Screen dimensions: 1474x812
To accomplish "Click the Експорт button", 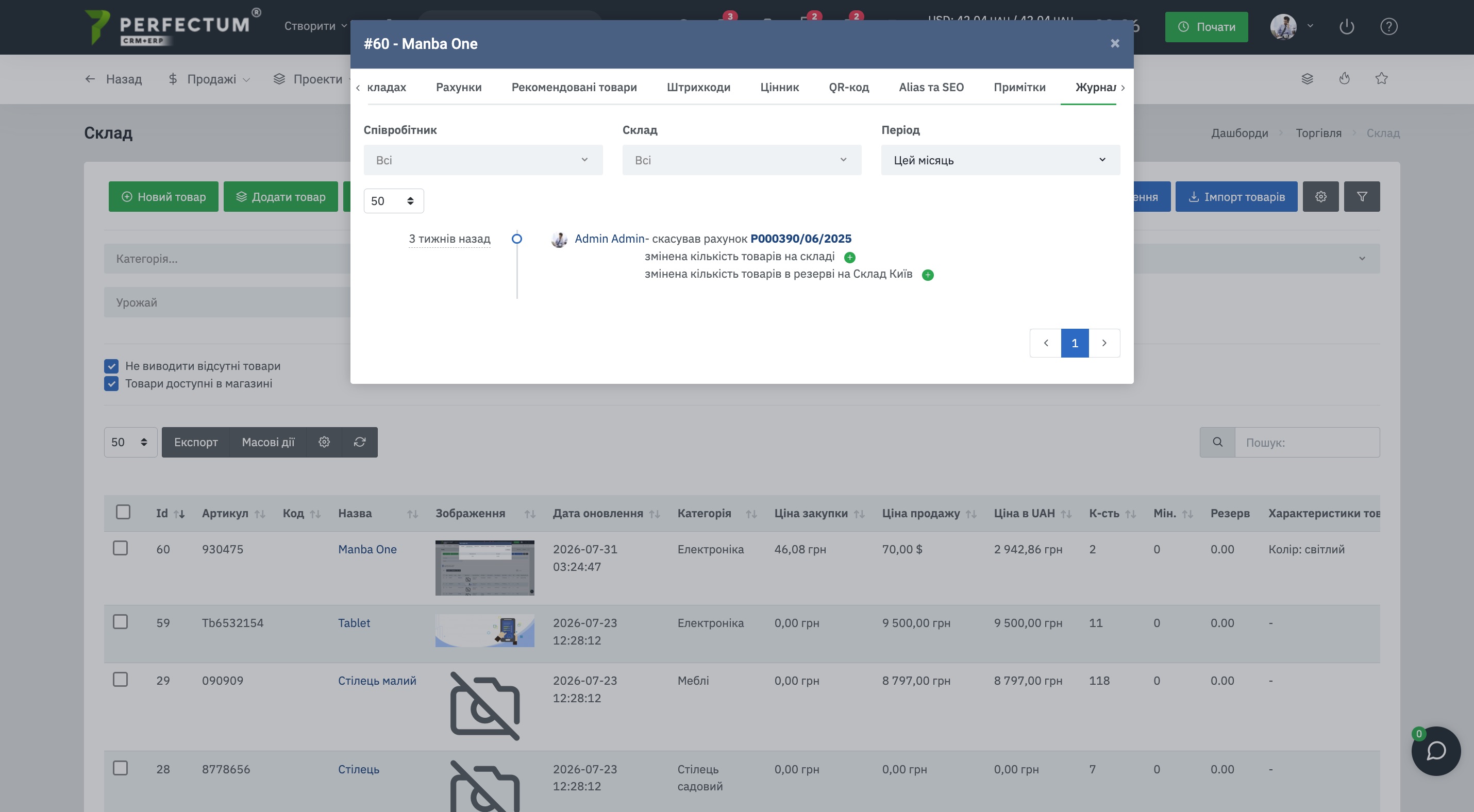I will pyautogui.click(x=196, y=442).
